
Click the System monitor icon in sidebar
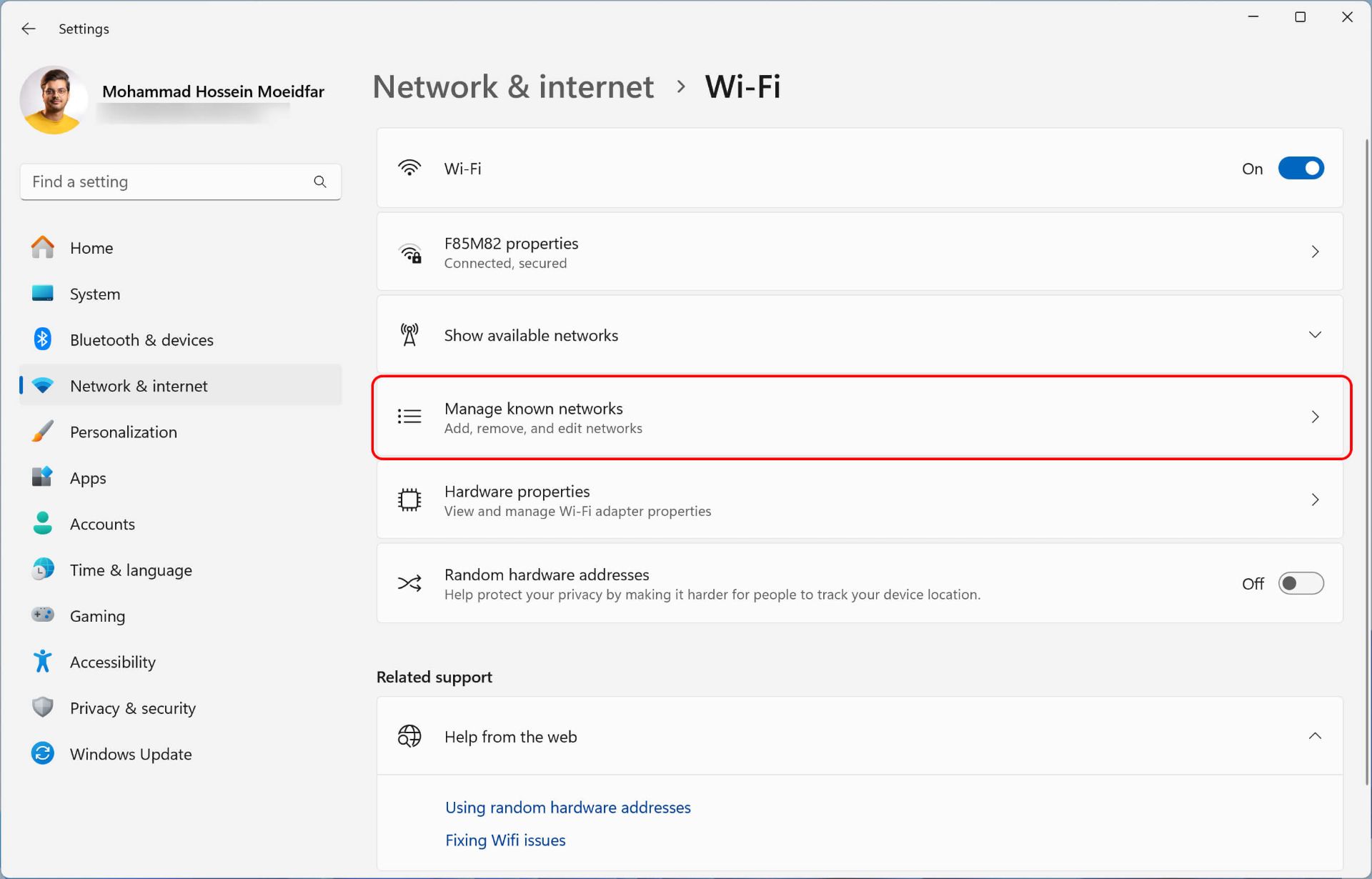(x=43, y=294)
